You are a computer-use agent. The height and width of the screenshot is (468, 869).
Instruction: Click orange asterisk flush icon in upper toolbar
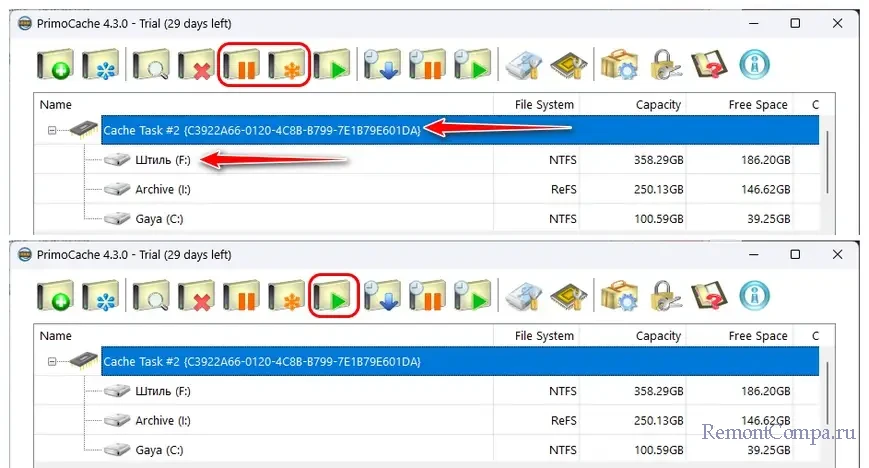(x=286, y=66)
